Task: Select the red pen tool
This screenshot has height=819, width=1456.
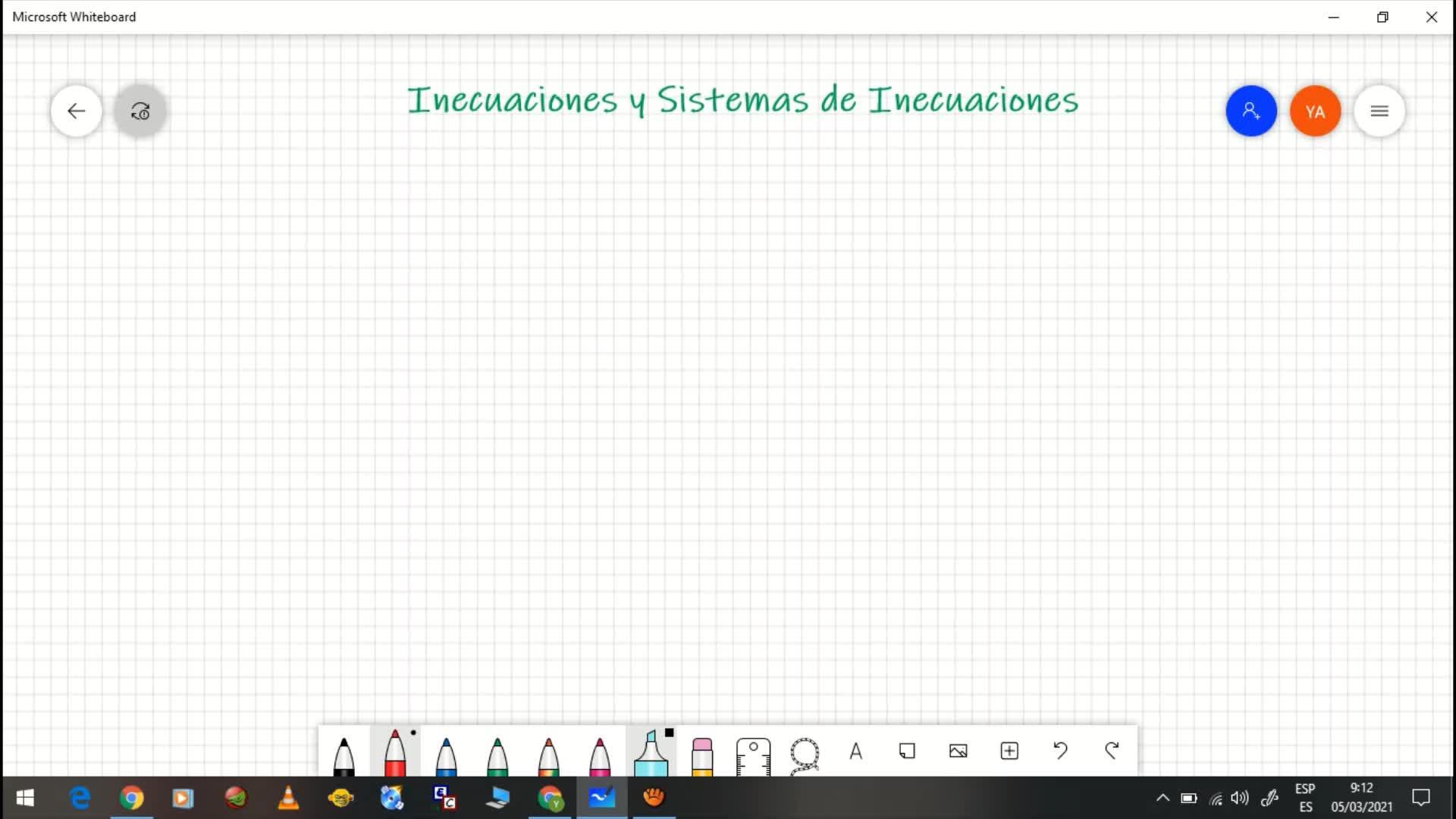Action: coord(395,753)
